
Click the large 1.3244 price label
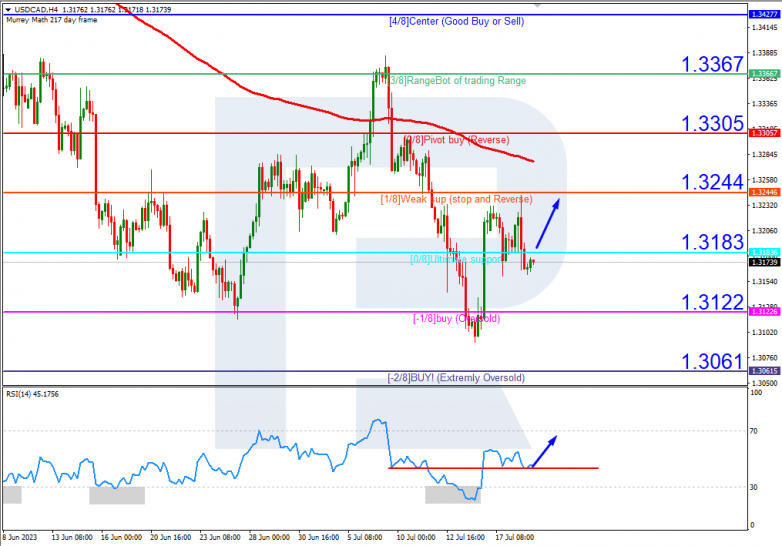click(712, 182)
